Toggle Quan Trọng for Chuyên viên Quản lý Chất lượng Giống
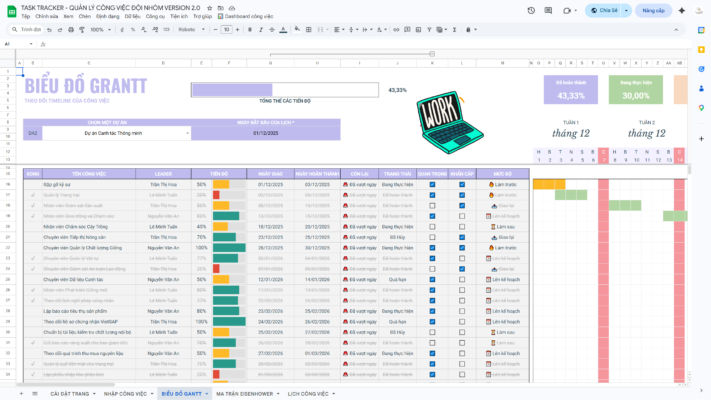 click(x=432, y=248)
